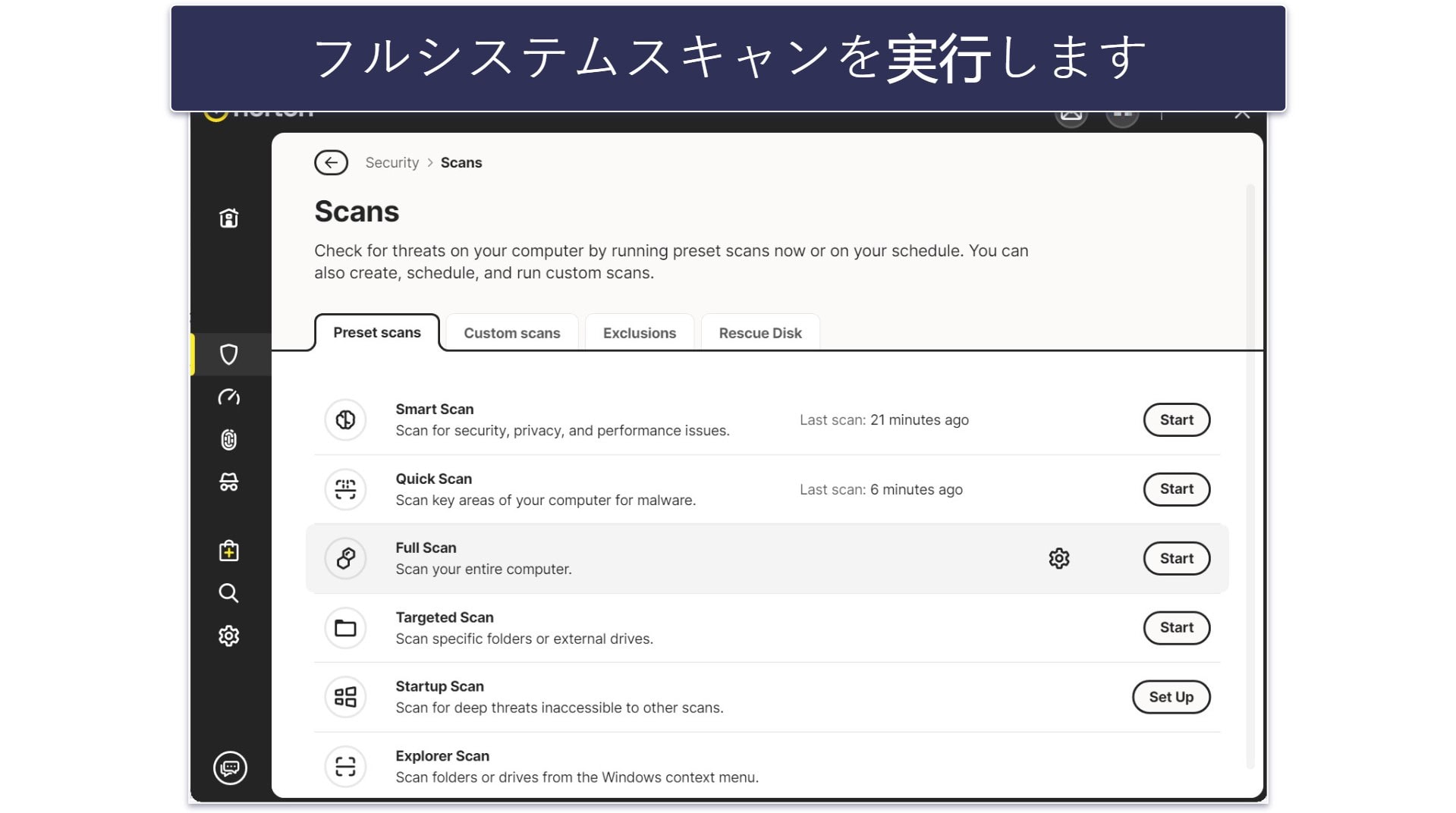Screen dimensions: 1456x813
Task: Click the Security breadcrumb link
Action: pos(392,162)
